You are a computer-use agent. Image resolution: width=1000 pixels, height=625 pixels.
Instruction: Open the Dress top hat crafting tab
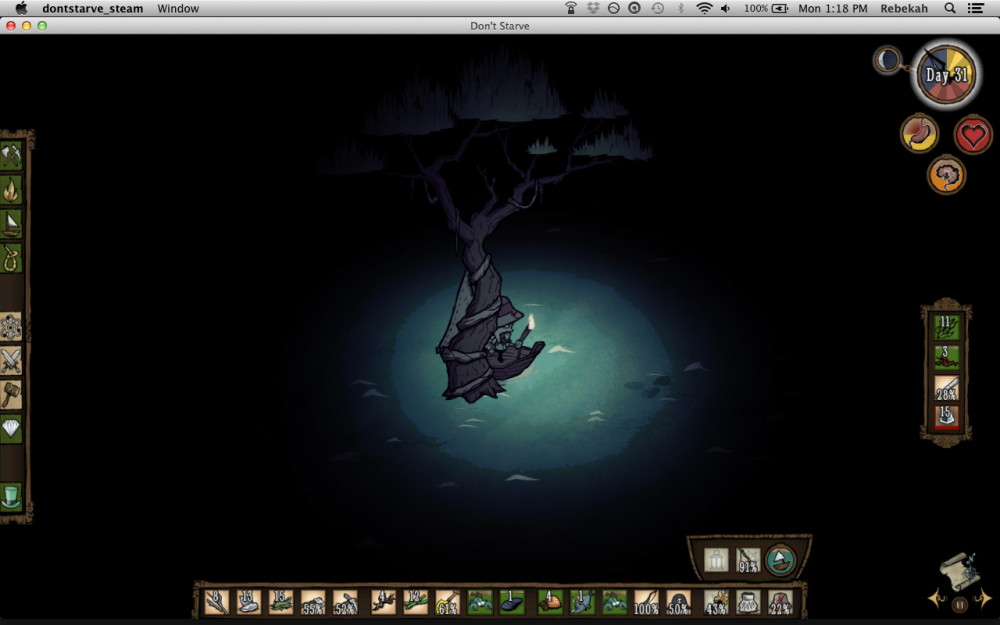(x=11, y=497)
